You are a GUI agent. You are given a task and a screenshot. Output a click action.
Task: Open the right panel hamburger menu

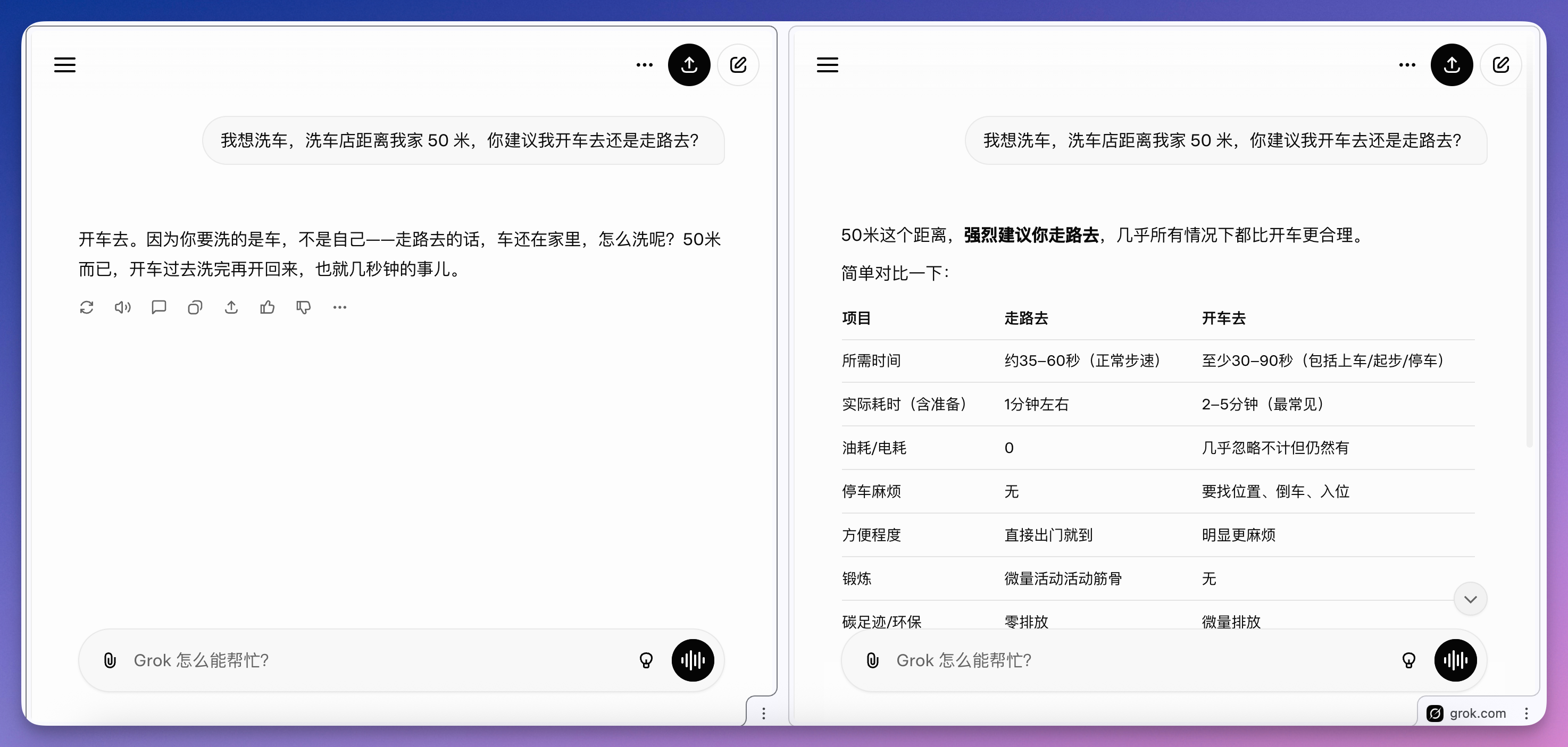coord(827,65)
